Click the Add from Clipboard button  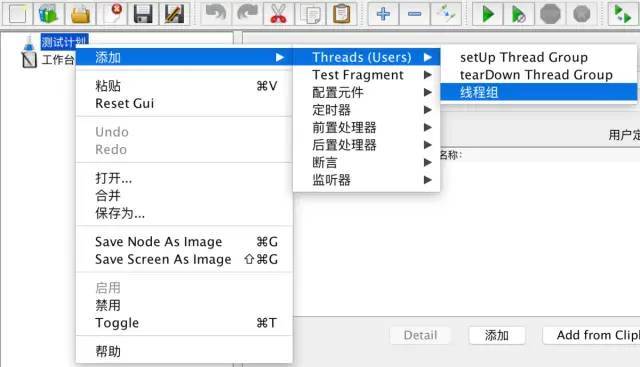click(592, 335)
